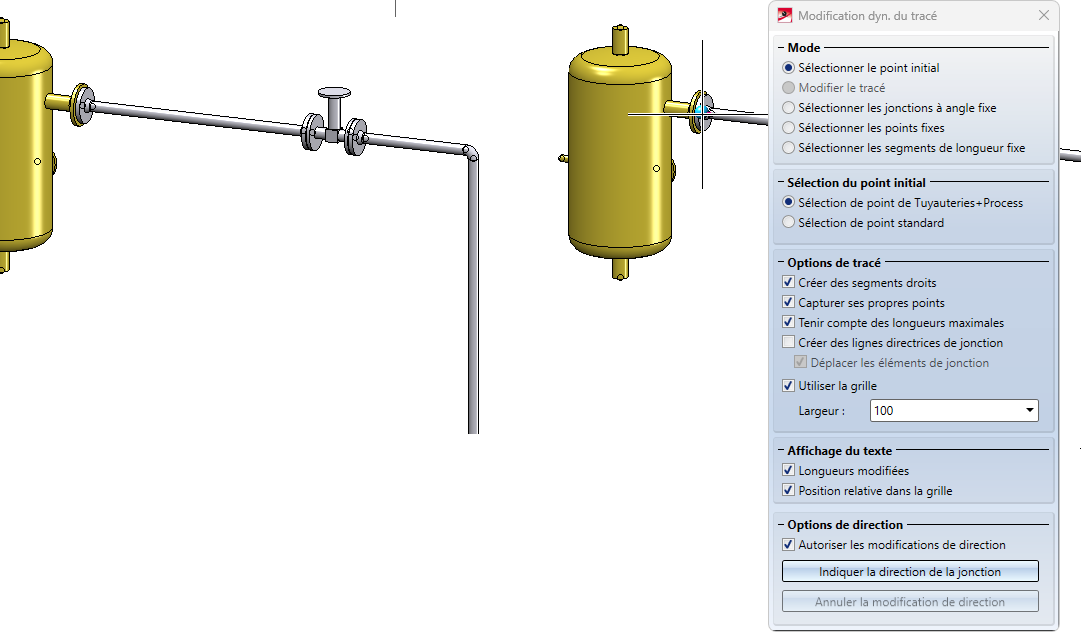Click the valve handwheel on the pipe
The height and width of the screenshot is (632, 1081).
[334, 93]
